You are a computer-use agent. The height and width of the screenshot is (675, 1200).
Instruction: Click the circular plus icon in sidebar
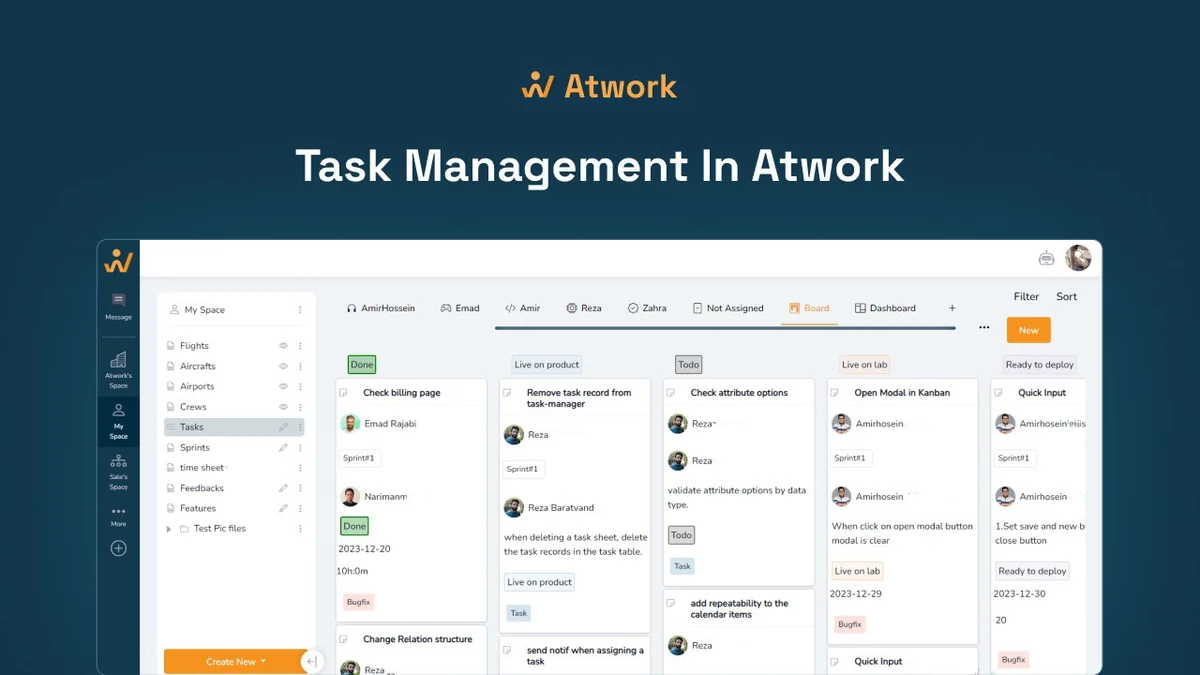pos(118,548)
